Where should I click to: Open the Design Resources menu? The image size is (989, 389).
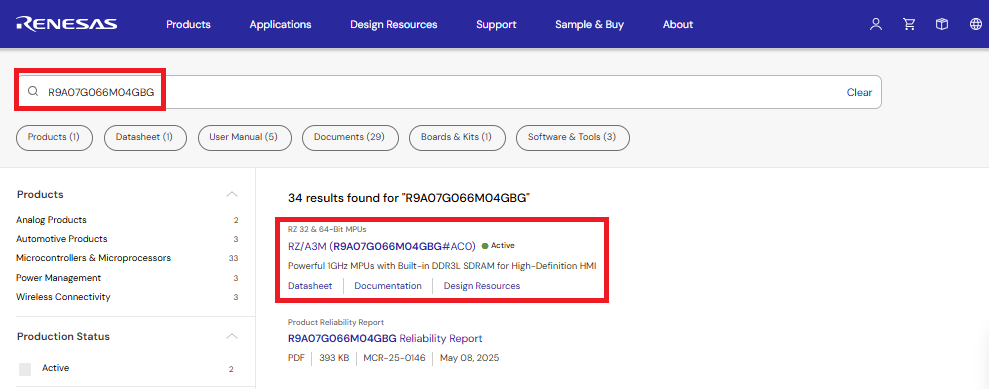[394, 25]
